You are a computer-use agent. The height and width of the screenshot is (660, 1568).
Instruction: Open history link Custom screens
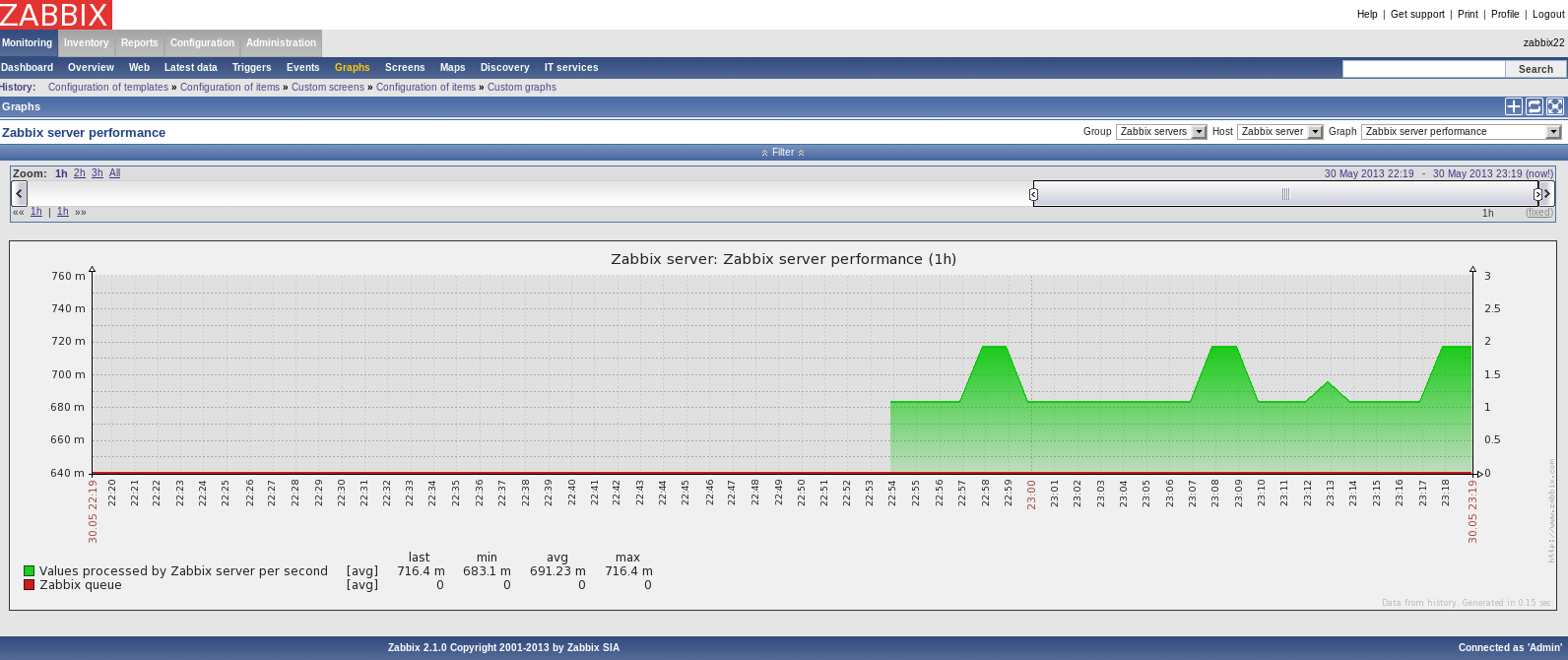coord(328,88)
